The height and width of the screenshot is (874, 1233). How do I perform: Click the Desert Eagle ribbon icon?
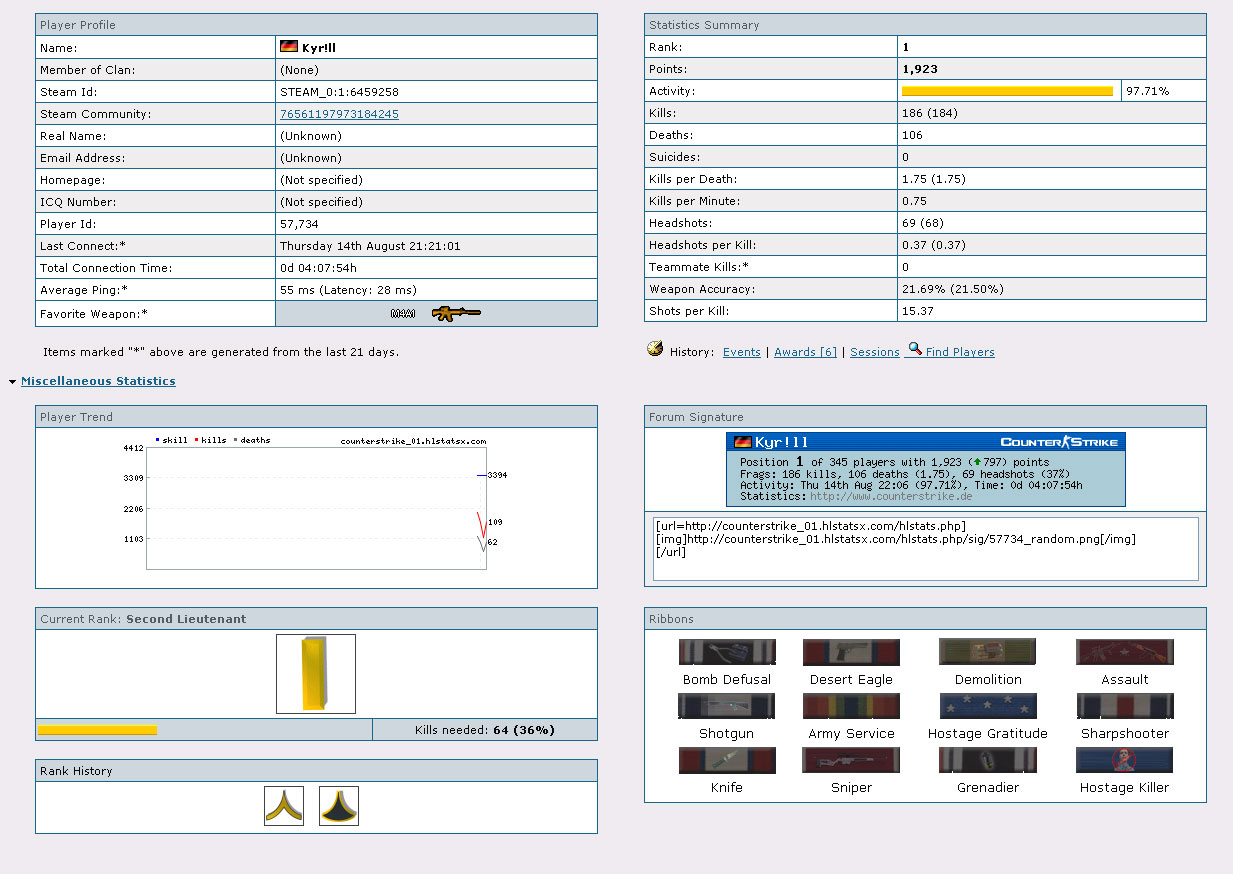[x=851, y=653]
